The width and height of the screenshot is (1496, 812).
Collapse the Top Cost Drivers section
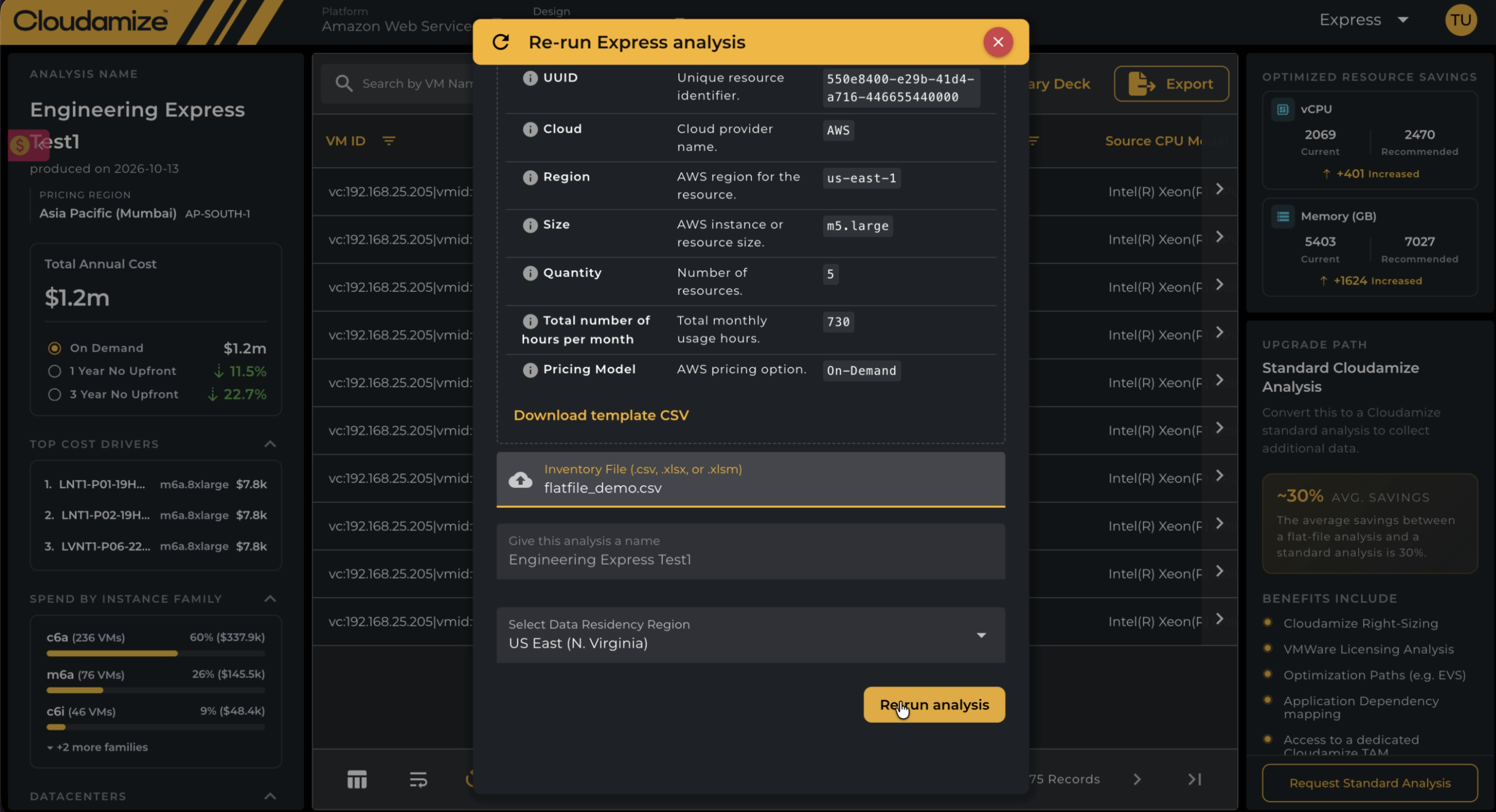tap(270, 444)
